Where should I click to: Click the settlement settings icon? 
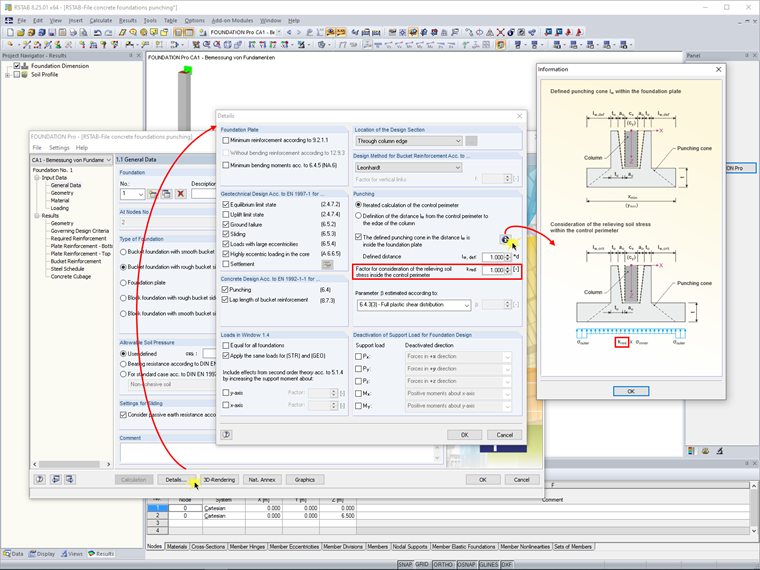coord(327,265)
